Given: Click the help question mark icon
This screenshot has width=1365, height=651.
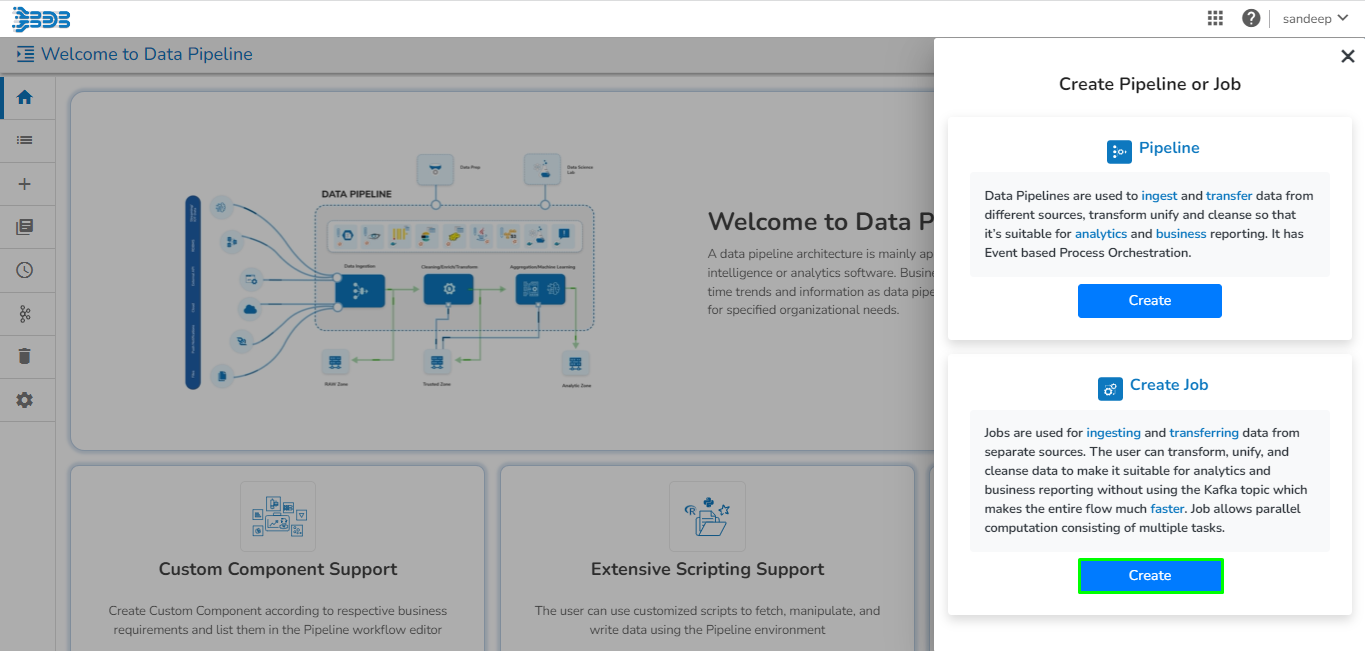Looking at the screenshot, I should [x=1251, y=18].
